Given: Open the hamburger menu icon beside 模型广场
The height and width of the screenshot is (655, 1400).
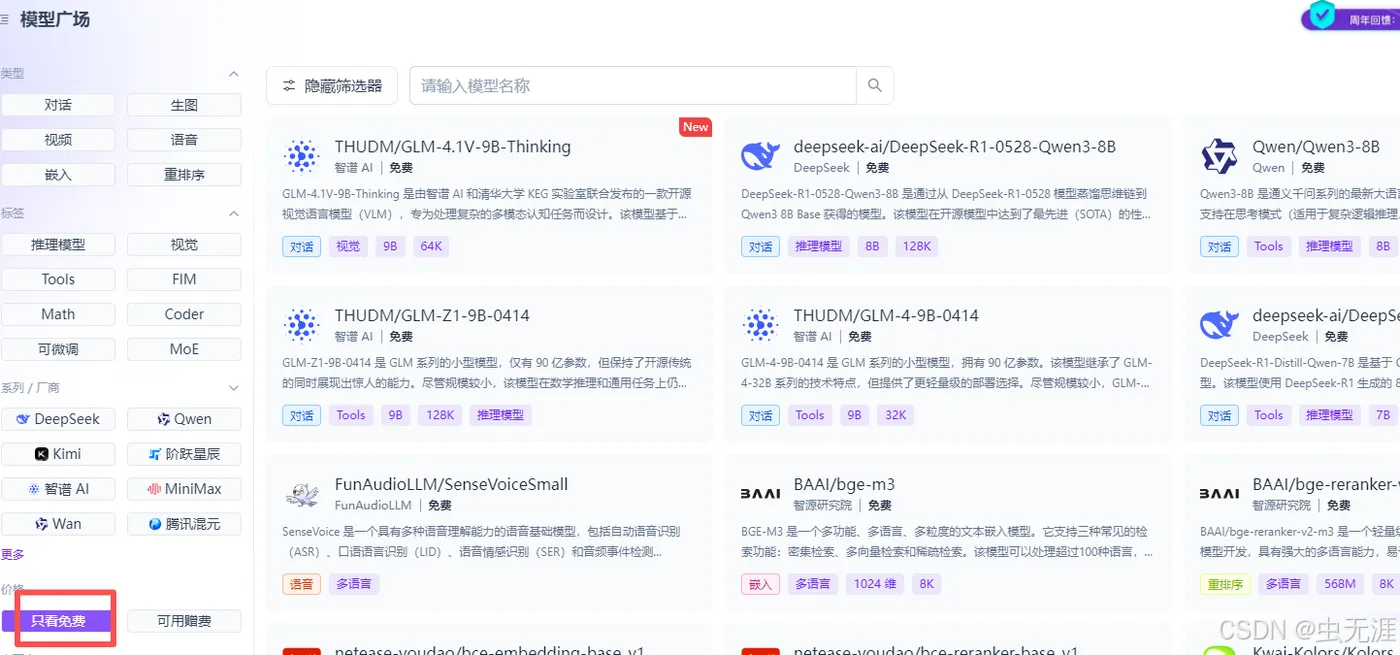Looking at the screenshot, I should point(5,18).
